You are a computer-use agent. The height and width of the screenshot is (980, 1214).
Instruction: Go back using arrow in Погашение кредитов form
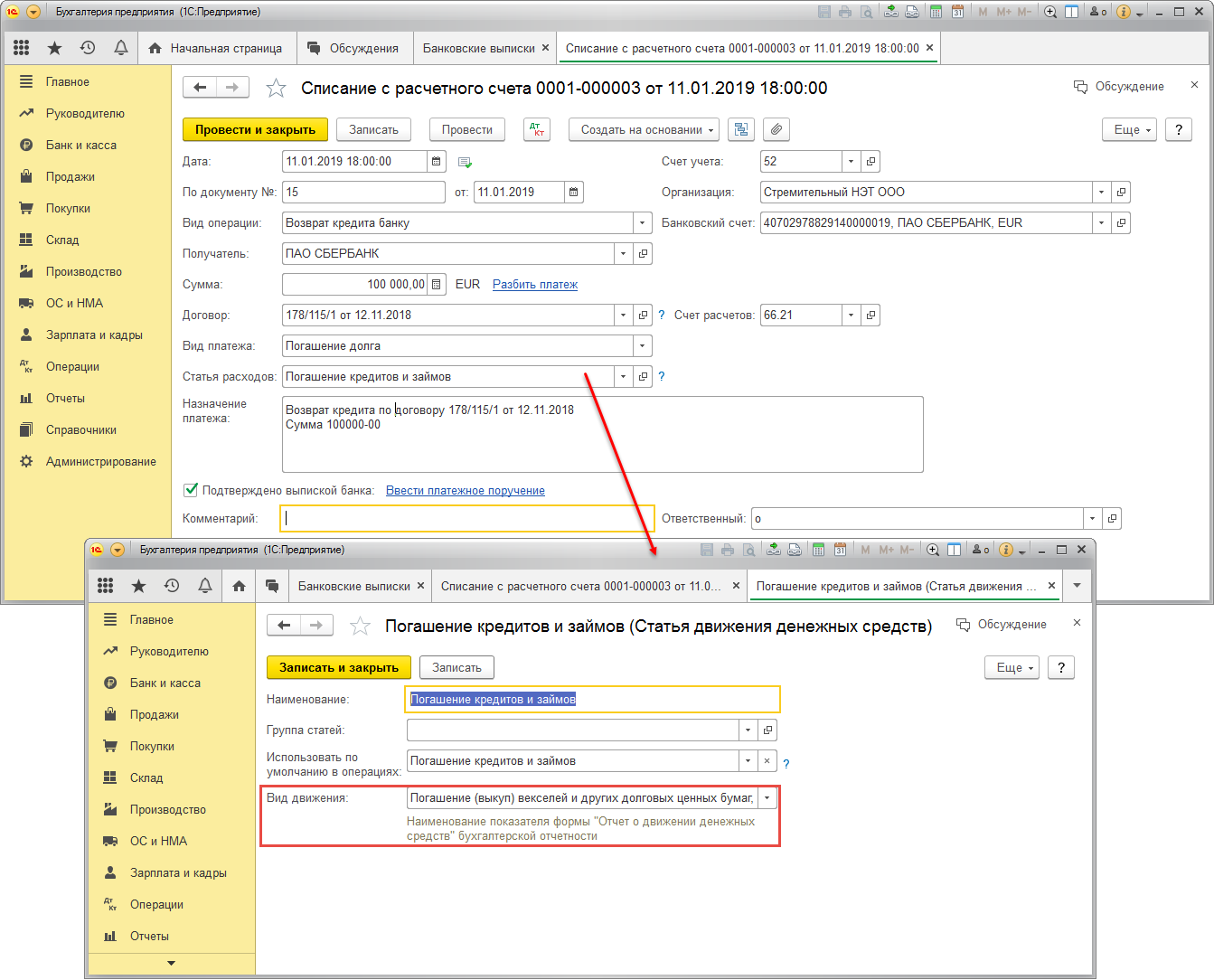point(284,625)
